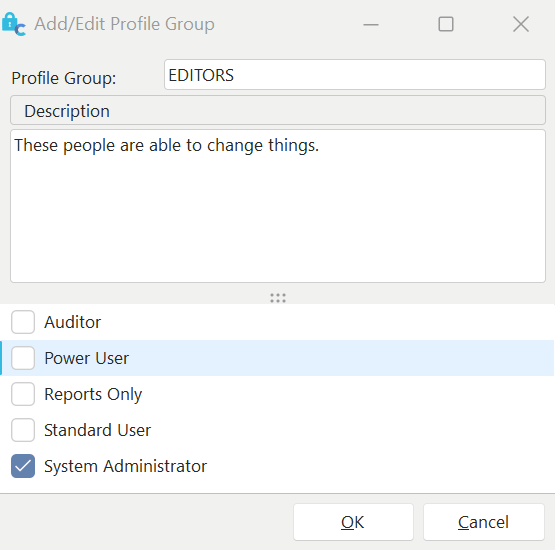Click the dotted splitter grip handle
The height and width of the screenshot is (550, 555).
click(278, 298)
